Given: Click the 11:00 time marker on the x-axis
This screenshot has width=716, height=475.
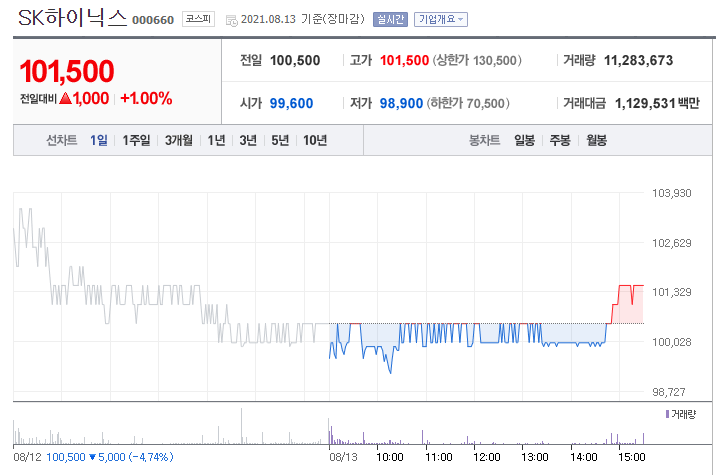Looking at the screenshot, I should point(438,457).
